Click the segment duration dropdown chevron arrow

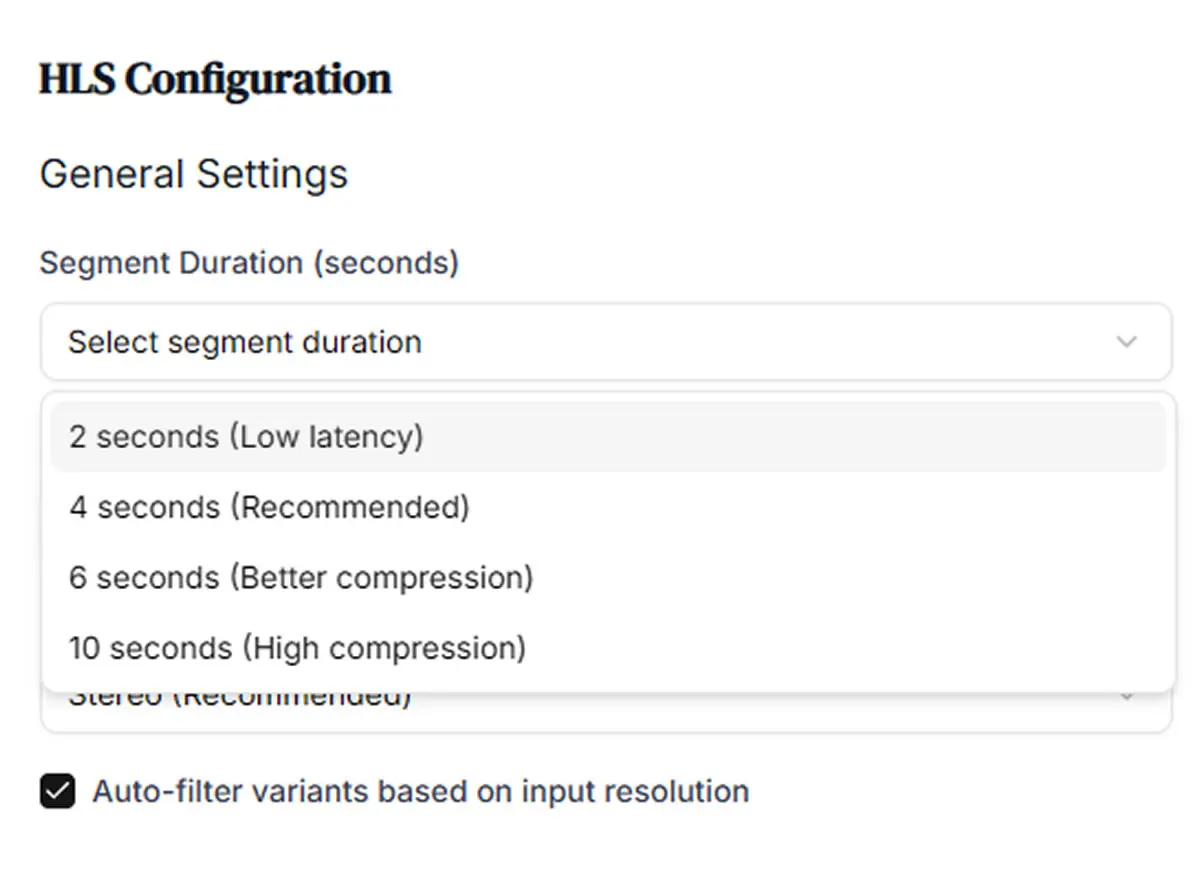pyautogui.click(x=1127, y=342)
